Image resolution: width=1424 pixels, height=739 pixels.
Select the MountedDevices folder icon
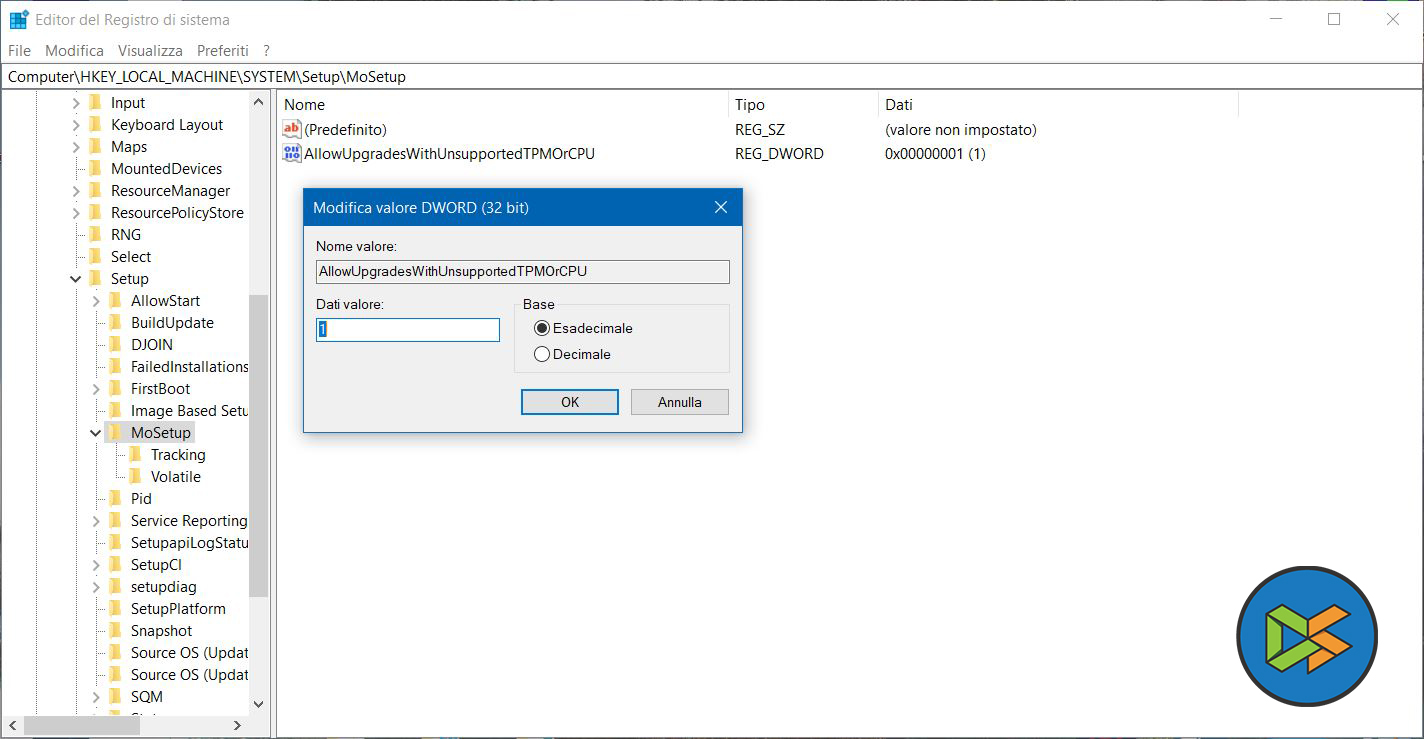pyautogui.click(x=95, y=168)
